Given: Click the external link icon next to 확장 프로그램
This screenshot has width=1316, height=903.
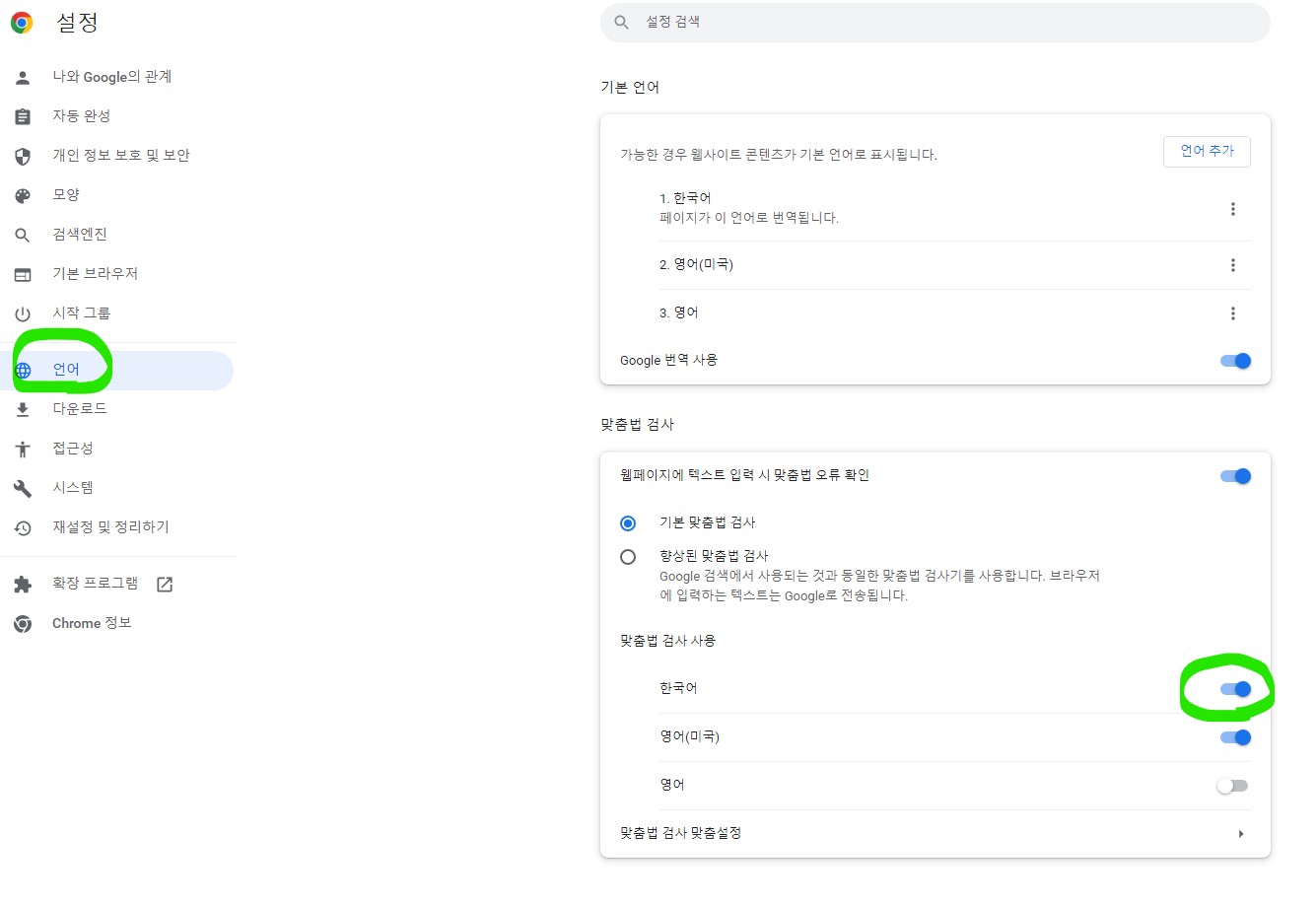Looking at the screenshot, I should 165,584.
